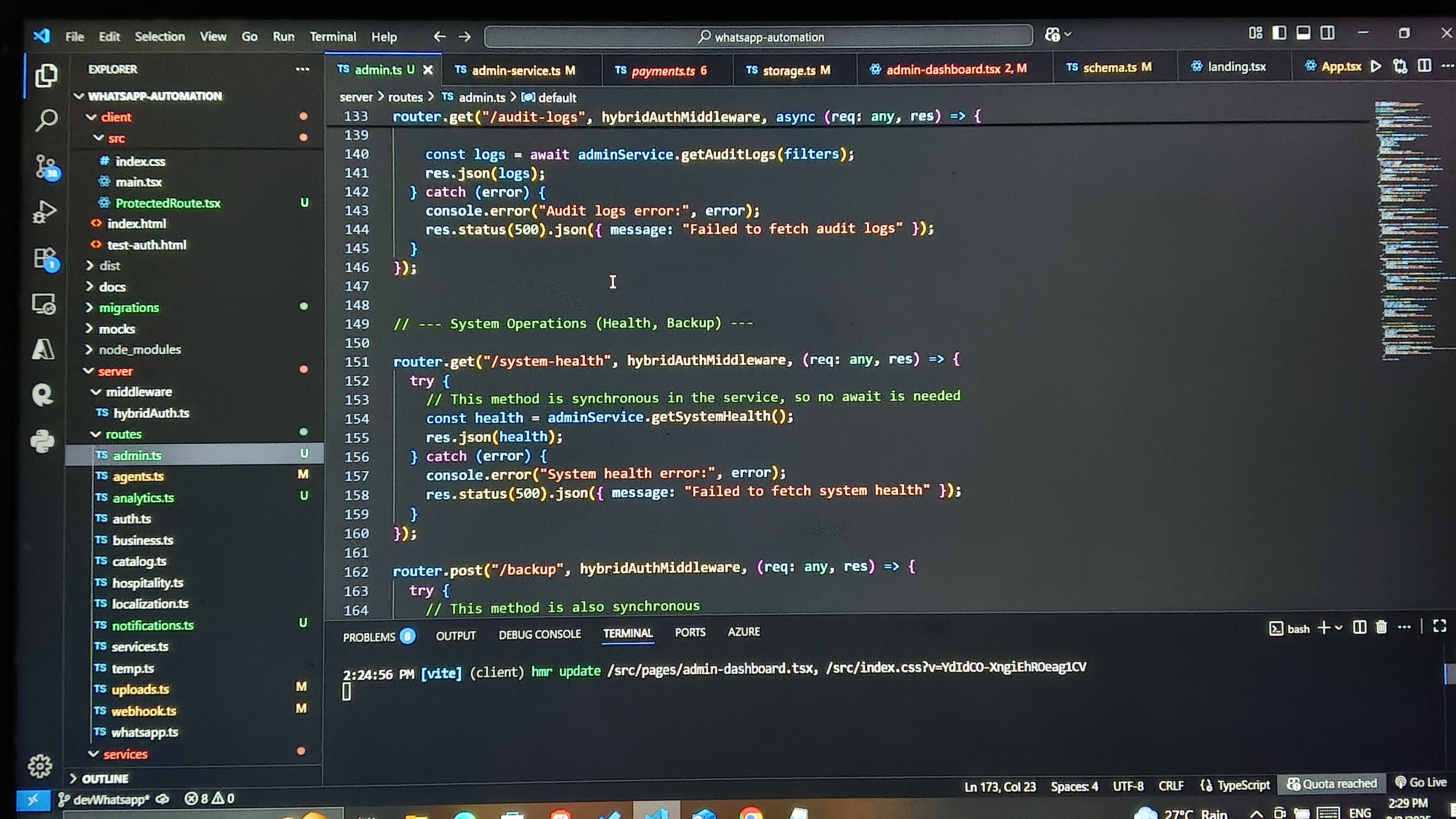This screenshot has height=819, width=1456.
Task: Open Source Control view with 38 badge
Action: pyautogui.click(x=46, y=167)
